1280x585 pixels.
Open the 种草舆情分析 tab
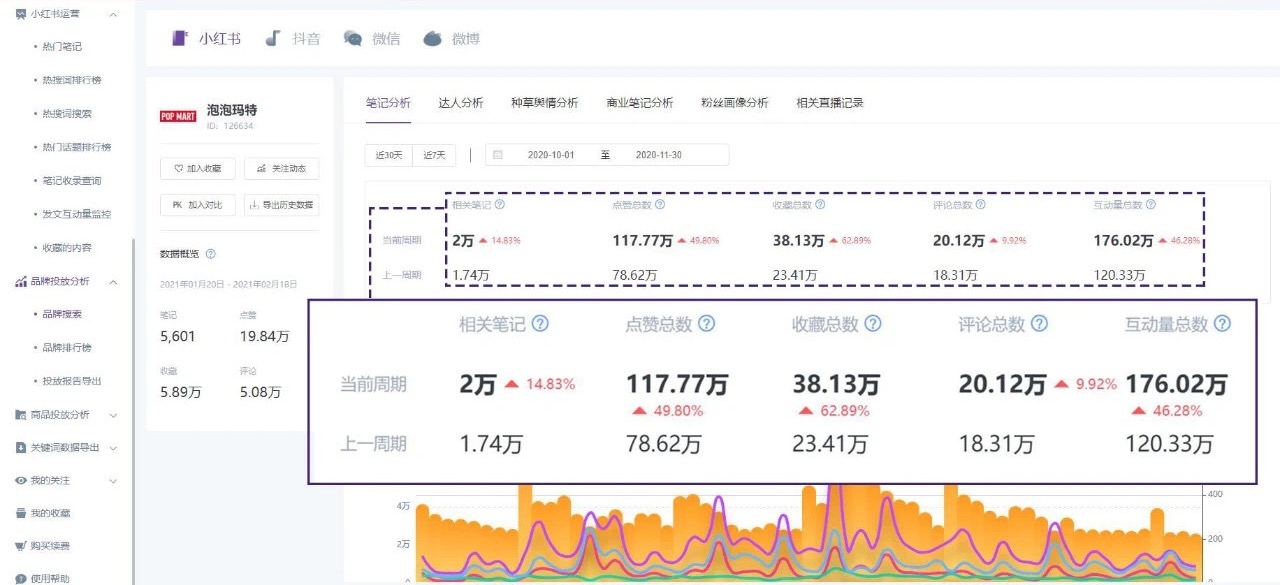(544, 102)
